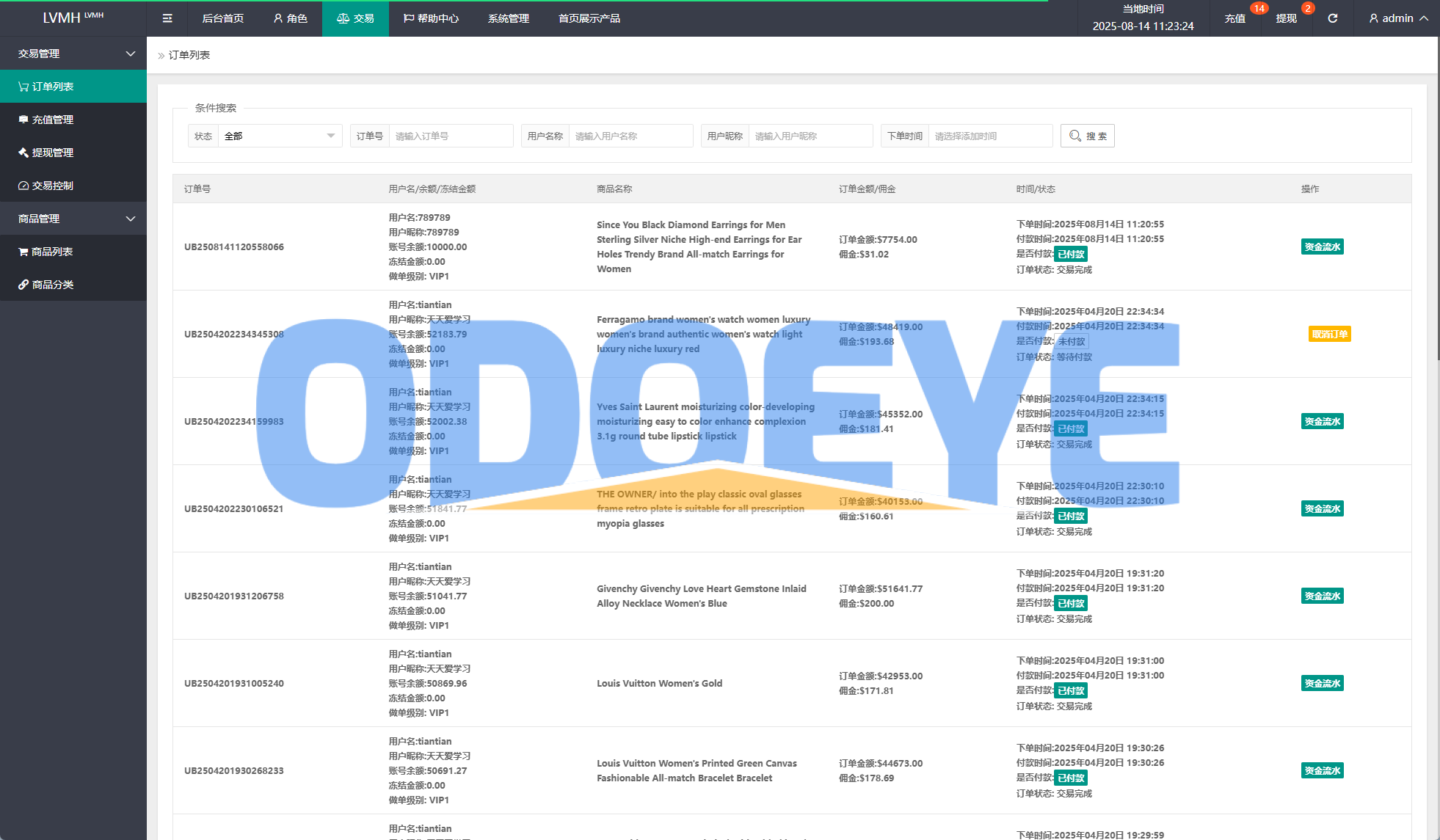Click the sidebar collapse hamburger icon

click(x=167, y=18)
